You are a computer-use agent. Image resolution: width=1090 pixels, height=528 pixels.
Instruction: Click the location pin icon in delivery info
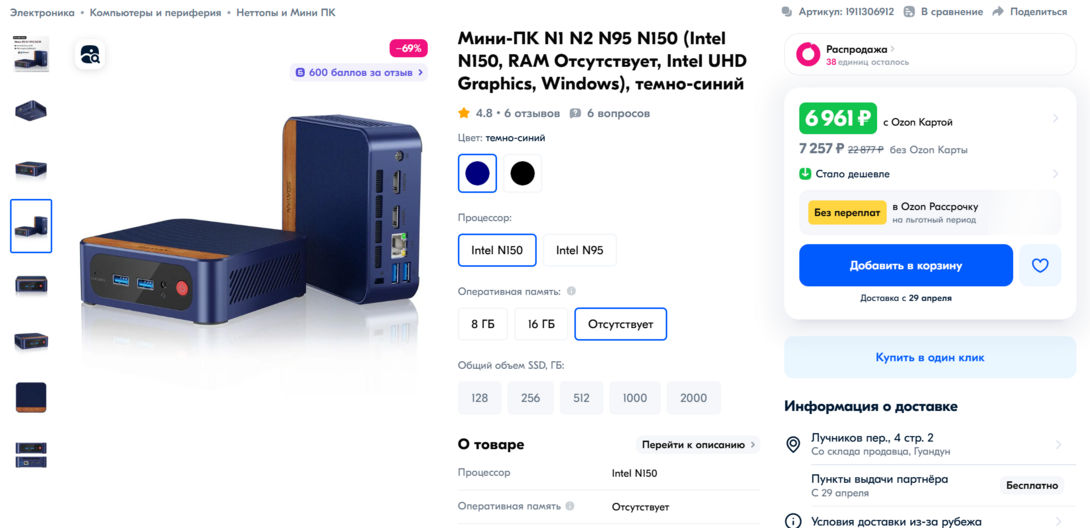793,445
